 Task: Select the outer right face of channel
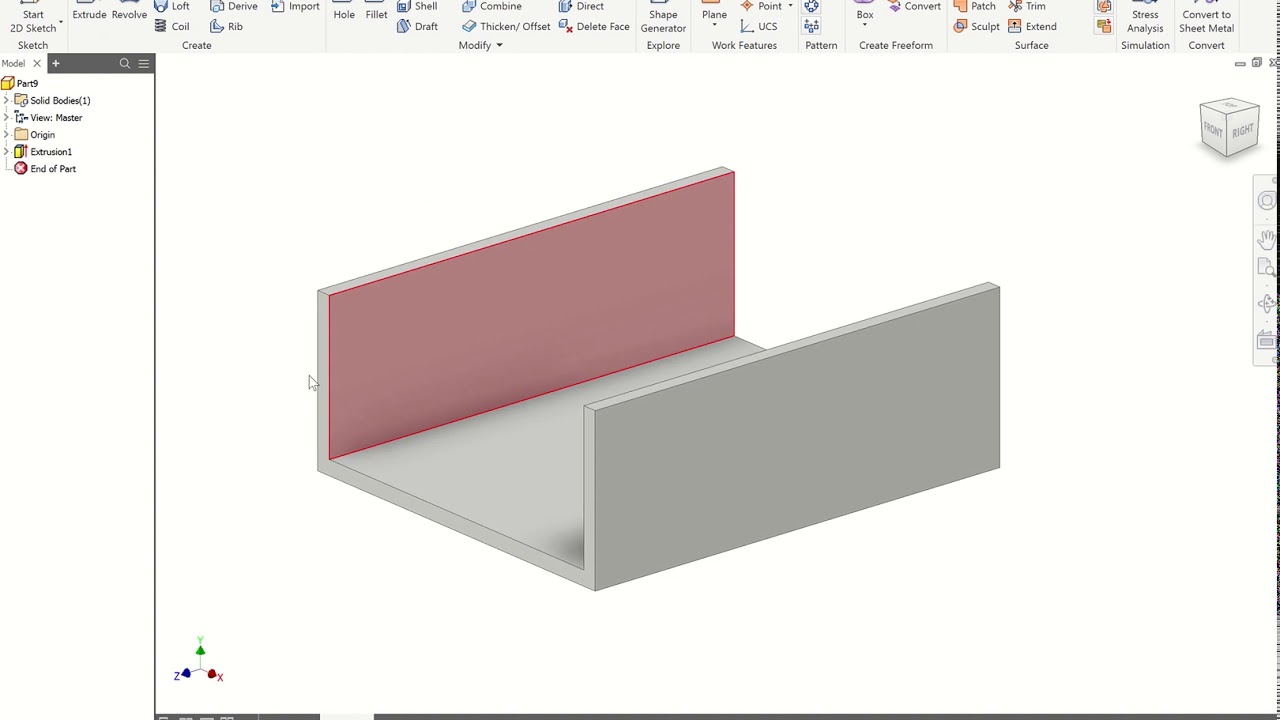click(x=797, y=437)
